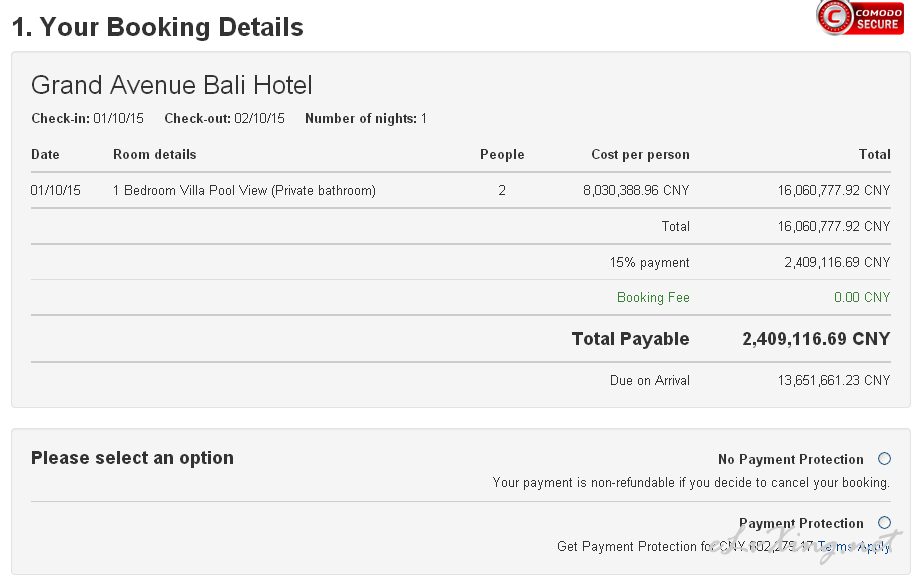Click the 15% payment amount value

[837, 263]
